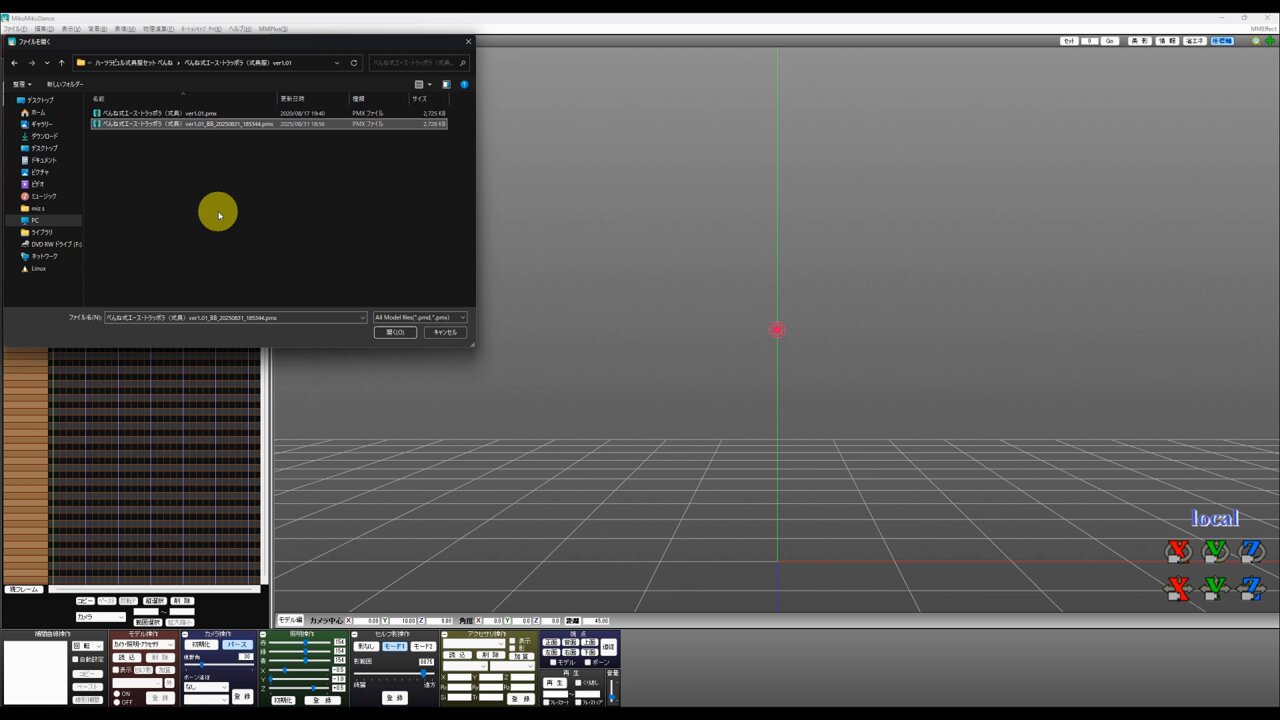1280x720 pixels.
Task: Toggle the local coordinate mode label
Action: click(1215, 518)
